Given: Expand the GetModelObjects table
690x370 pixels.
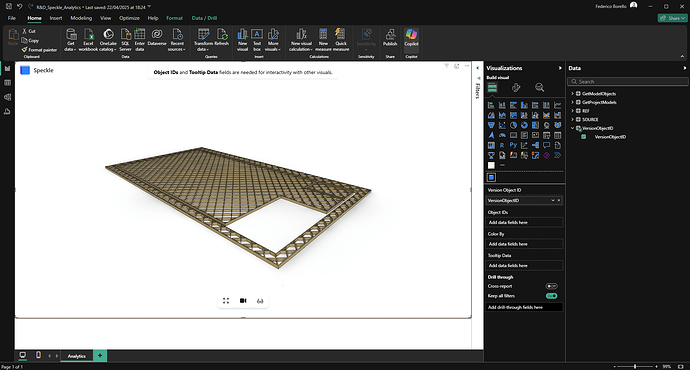Looking at the screenshot, I should click(572, 94).
